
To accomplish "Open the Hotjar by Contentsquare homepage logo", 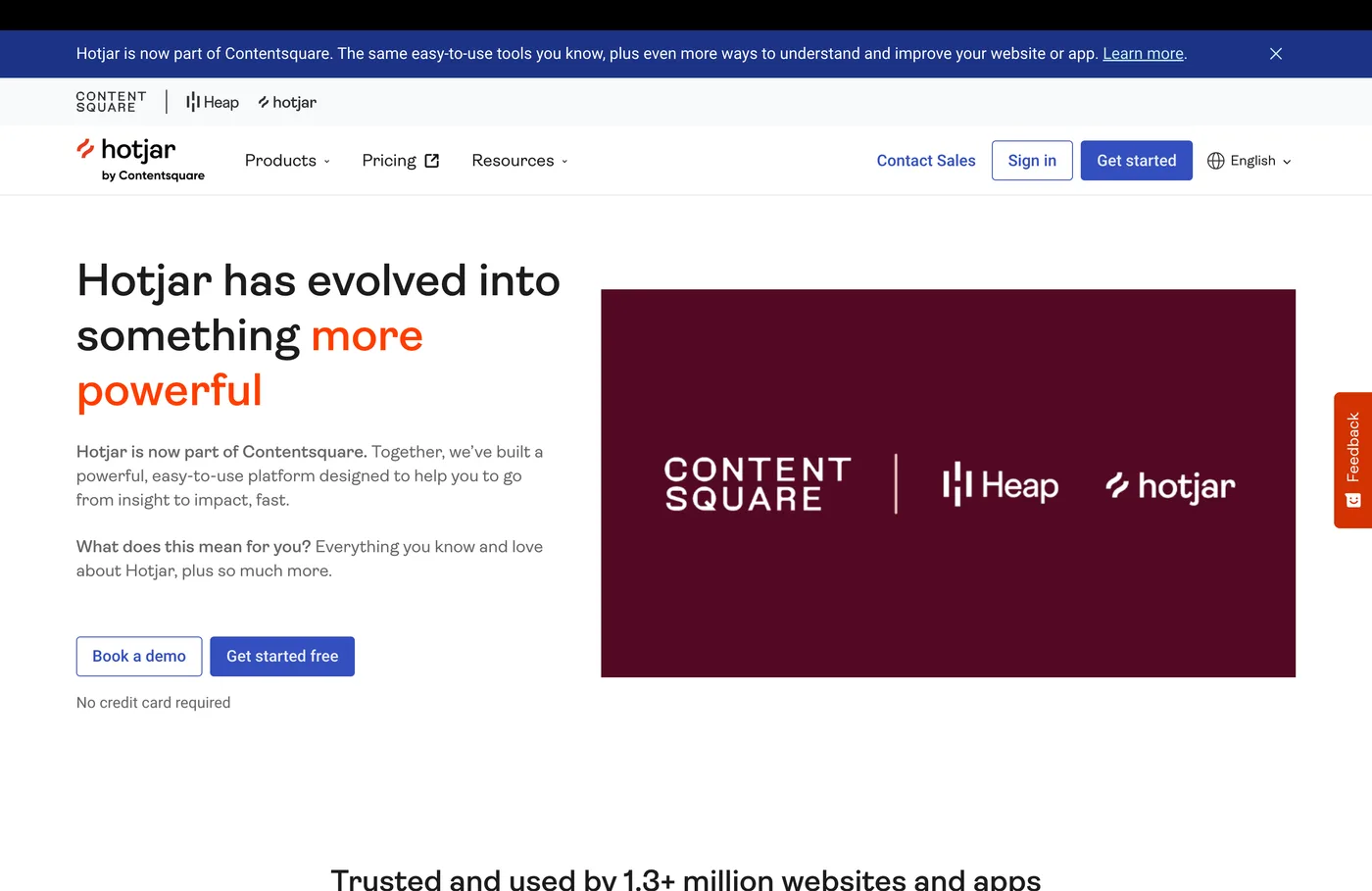I will pos(140,160).
